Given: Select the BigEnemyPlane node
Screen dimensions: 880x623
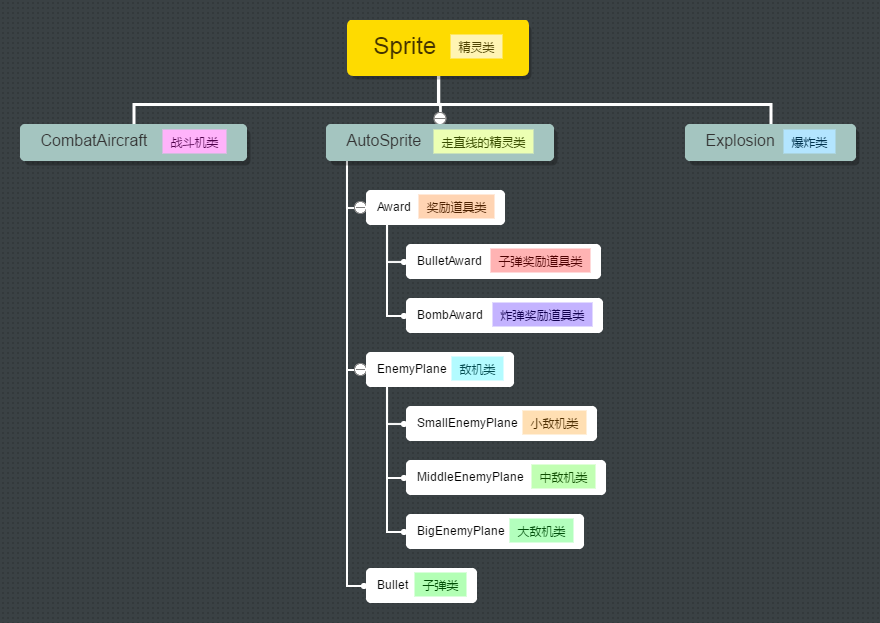Looking at the screenshot, I should pos(460,532).
